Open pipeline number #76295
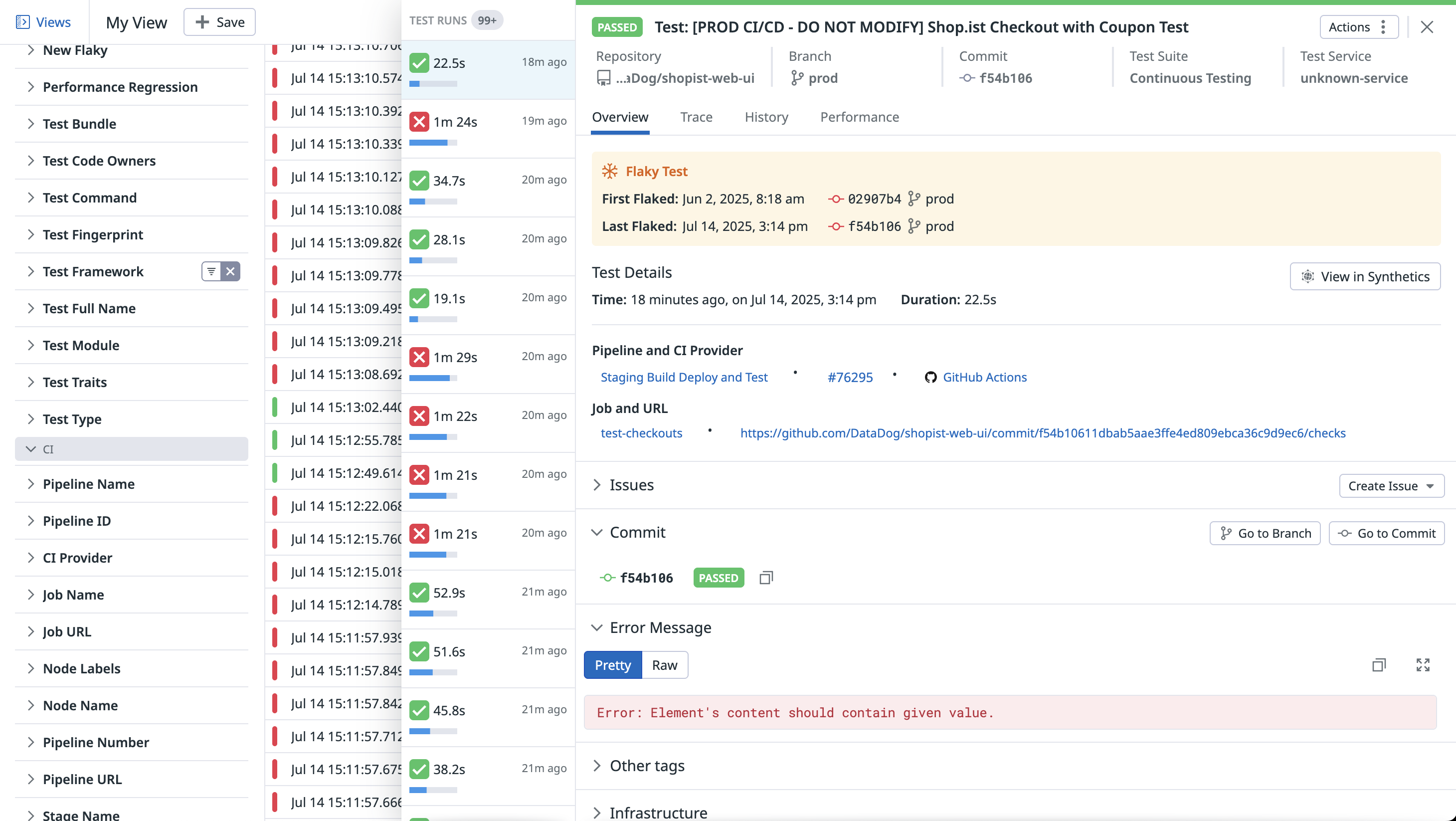Screen dimensions: 1456x821 click(850, 377)
